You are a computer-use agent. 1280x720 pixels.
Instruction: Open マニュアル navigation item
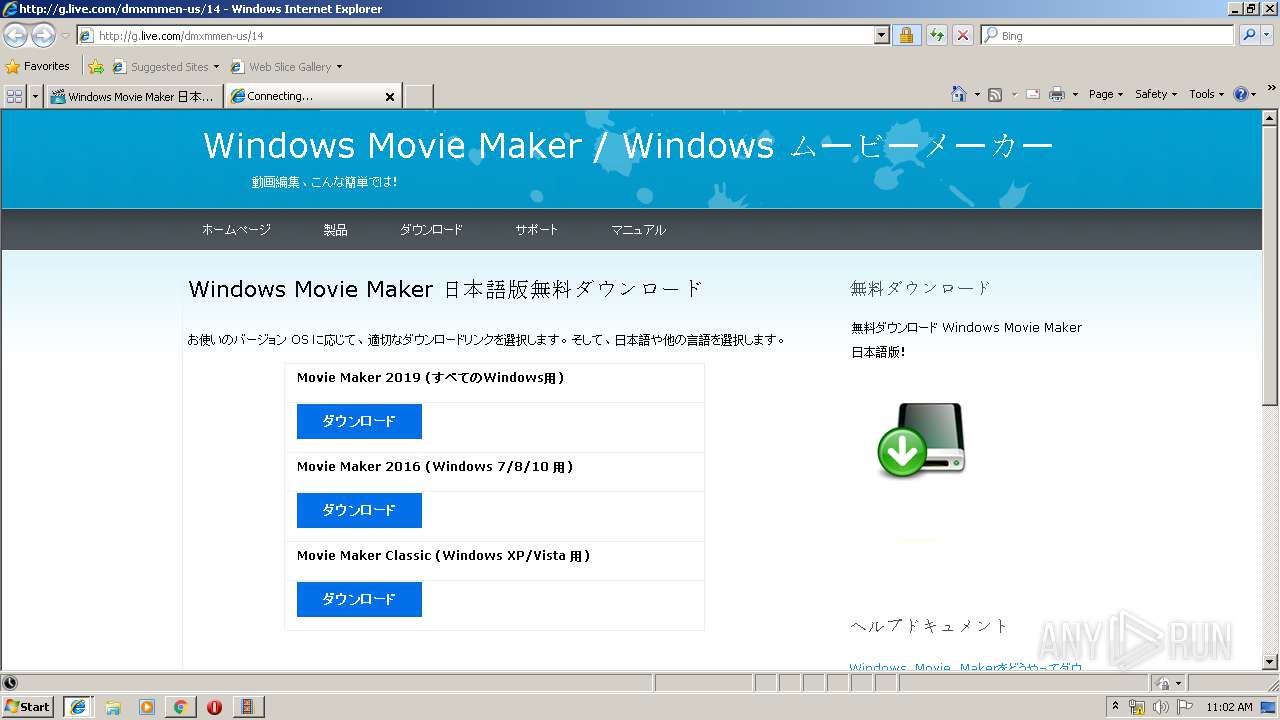pyautogui.click(x=638, y=230)
